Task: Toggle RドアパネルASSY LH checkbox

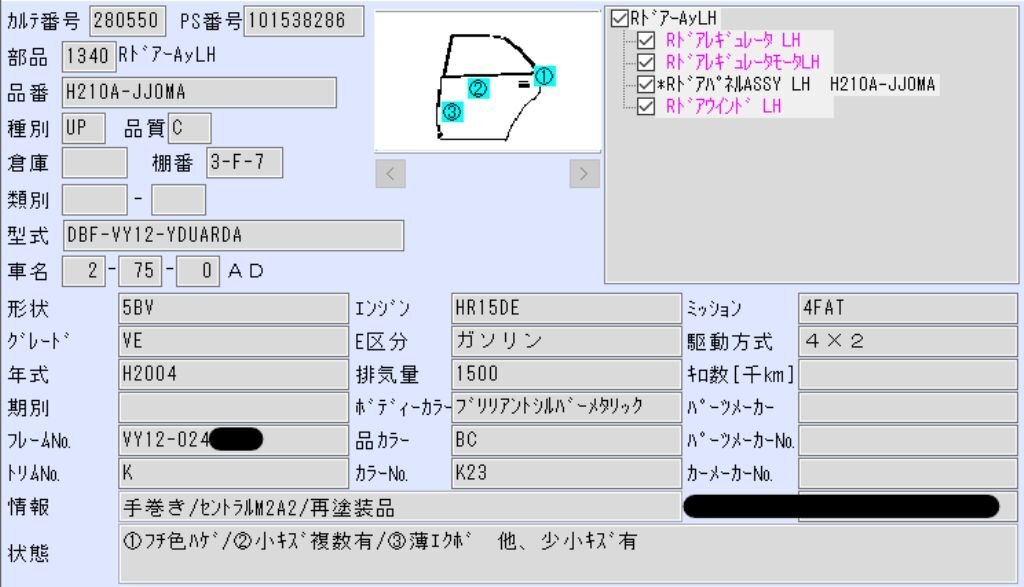Action: [646, 84]
